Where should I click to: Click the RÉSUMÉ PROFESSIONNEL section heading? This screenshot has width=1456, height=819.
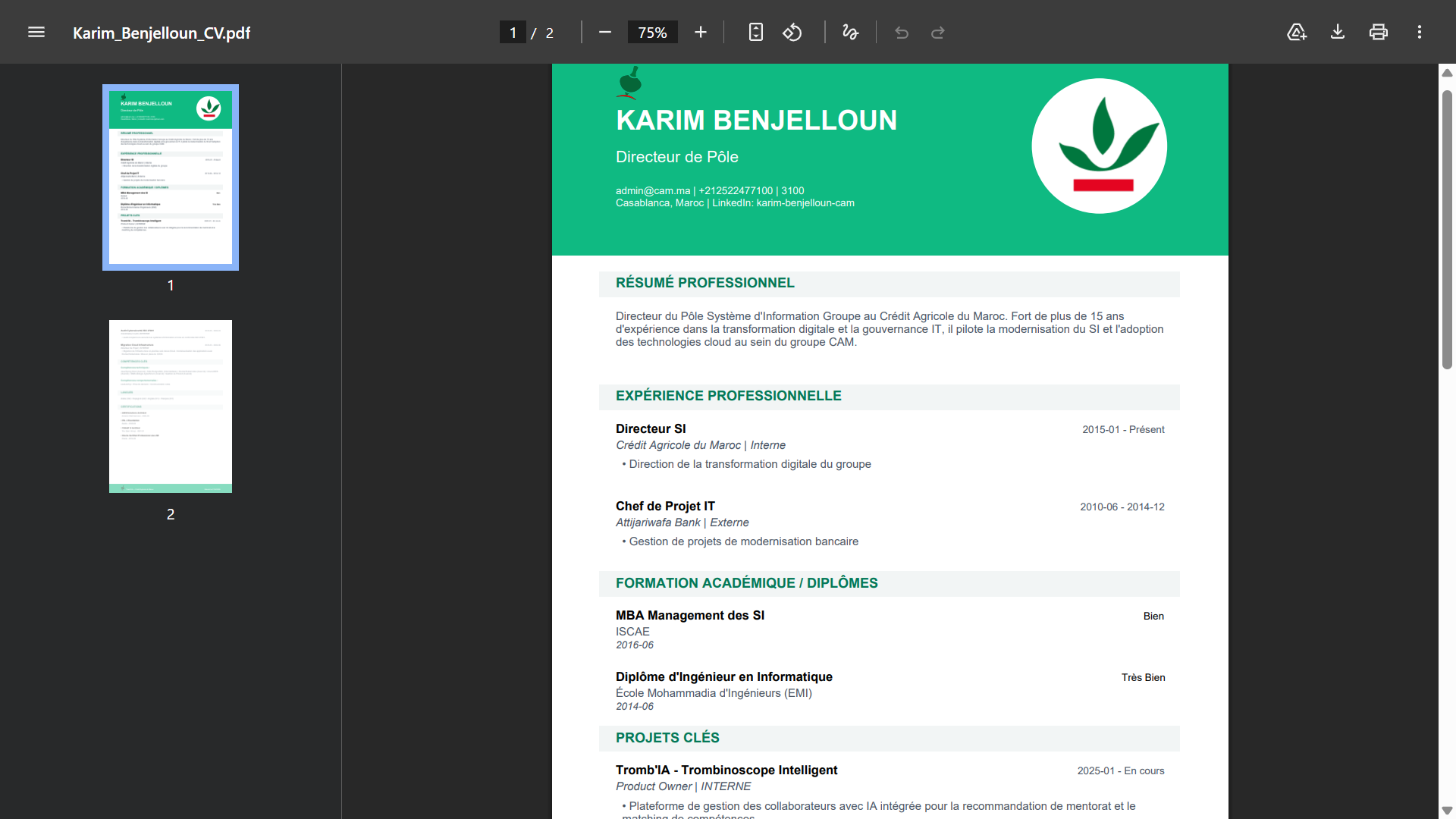(705, 283)
